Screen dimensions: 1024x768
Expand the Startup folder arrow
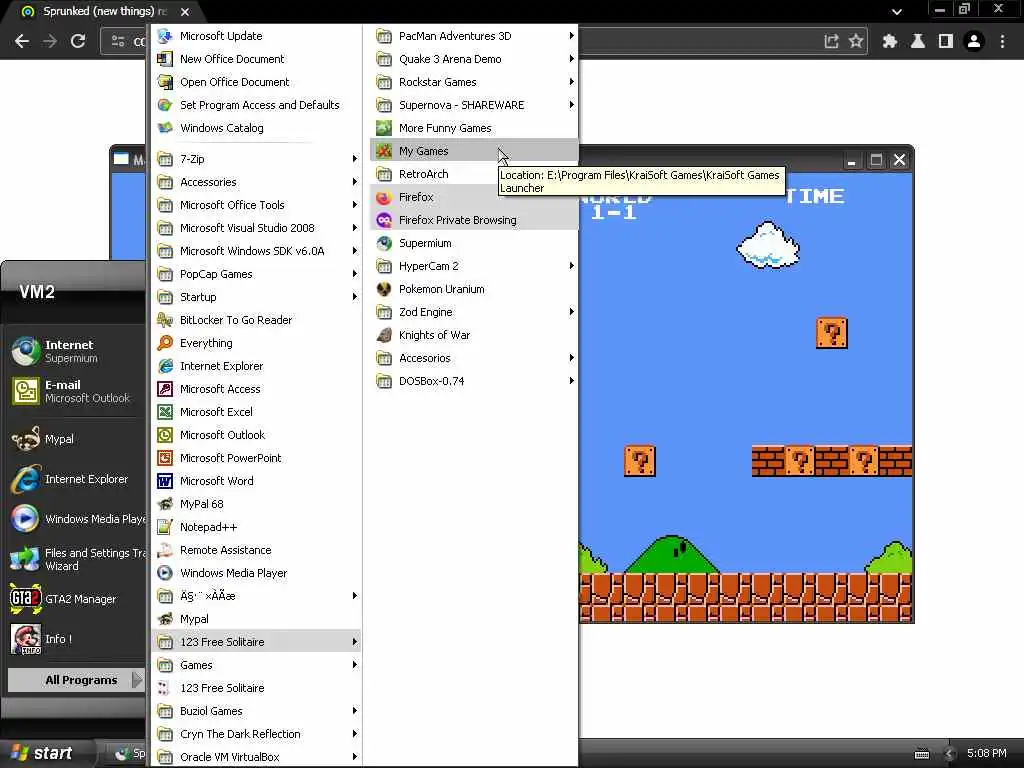[x=355, y=297]
